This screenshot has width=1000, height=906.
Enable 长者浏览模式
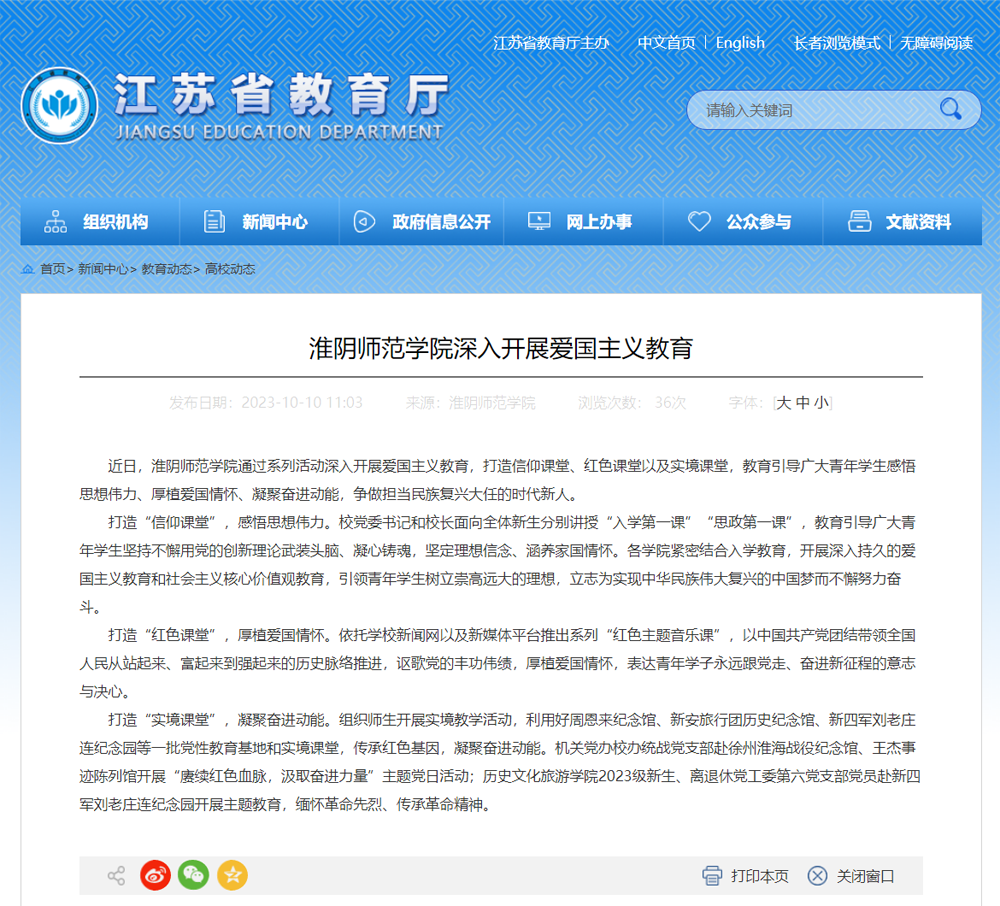click(837, 43)
